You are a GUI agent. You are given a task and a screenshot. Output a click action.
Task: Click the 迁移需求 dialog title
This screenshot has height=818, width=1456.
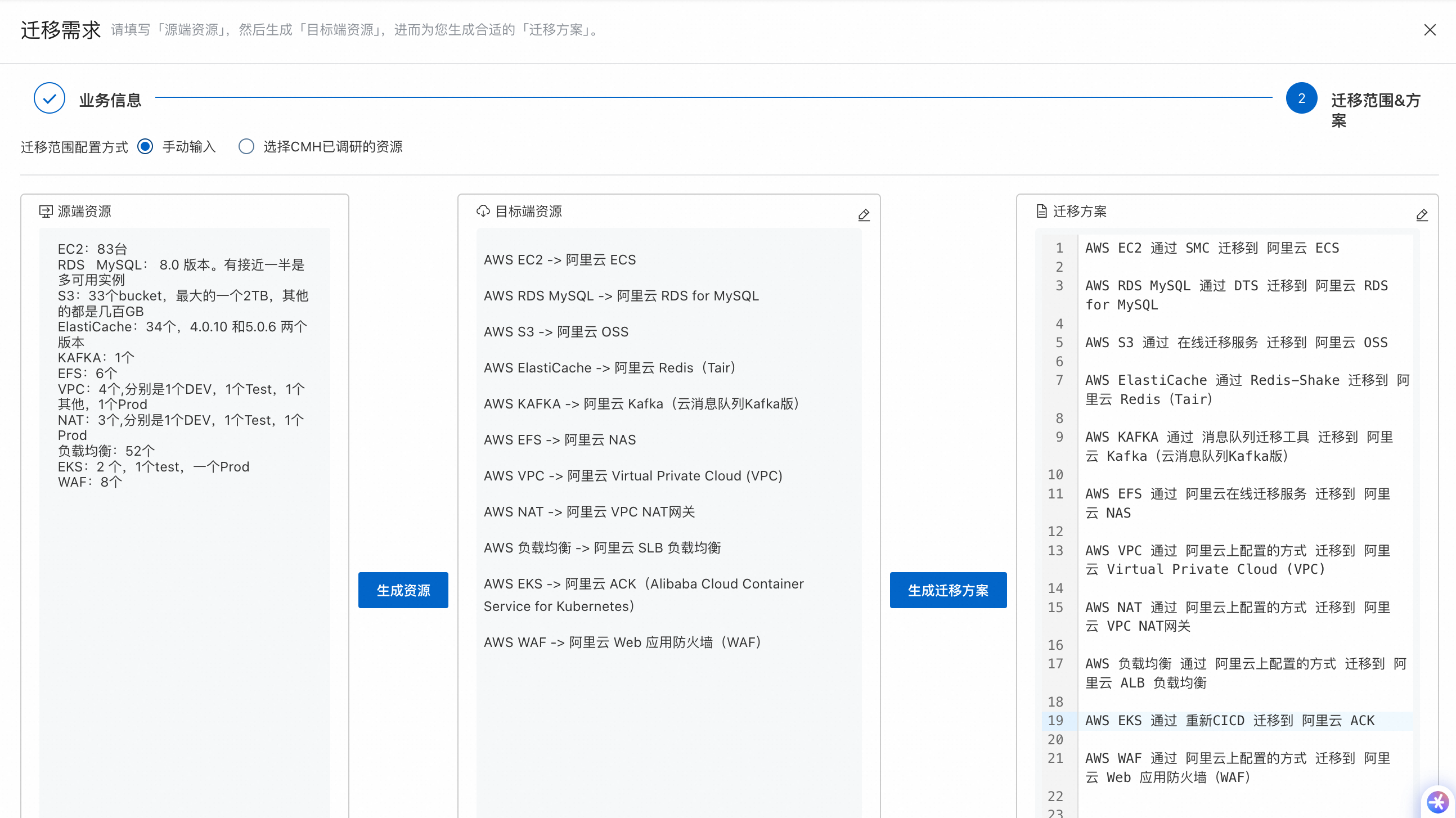point(60,29)
